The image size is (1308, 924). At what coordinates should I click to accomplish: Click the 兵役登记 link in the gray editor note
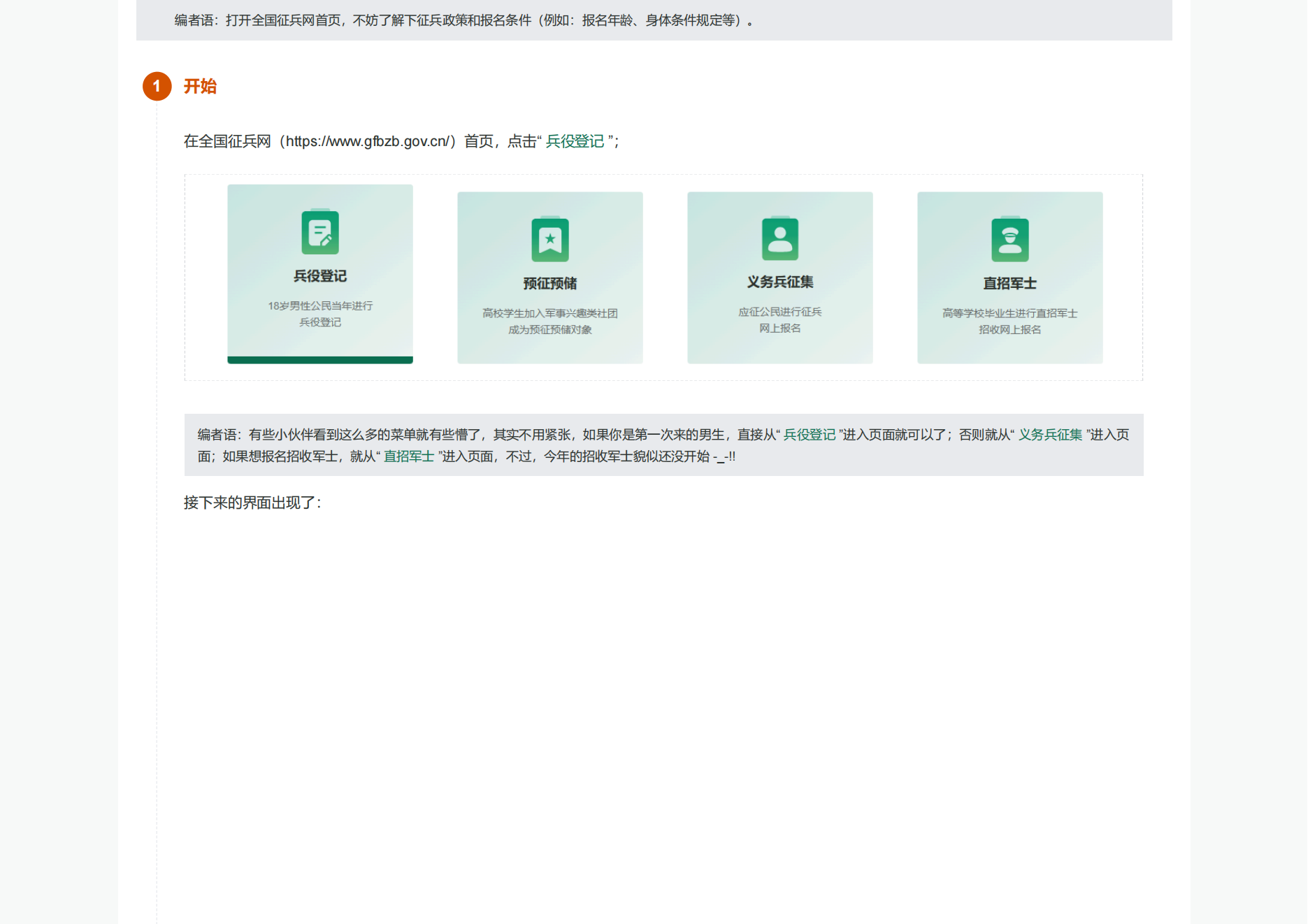point(809,435)
